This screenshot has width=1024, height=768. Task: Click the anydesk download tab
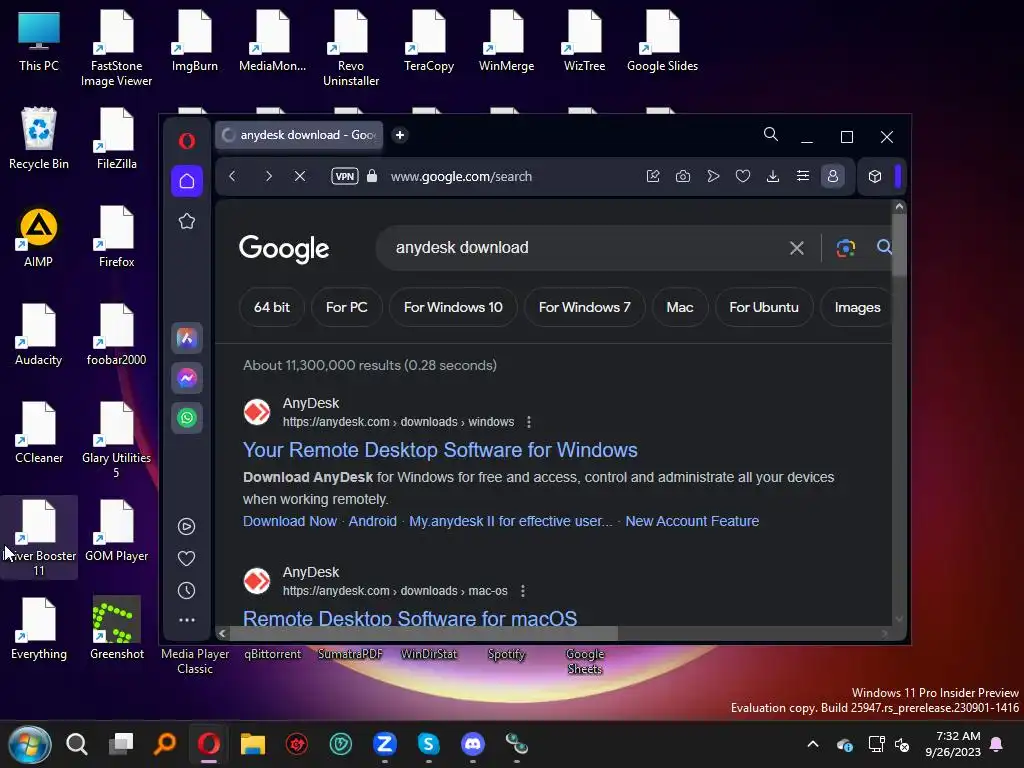point(300,135)
